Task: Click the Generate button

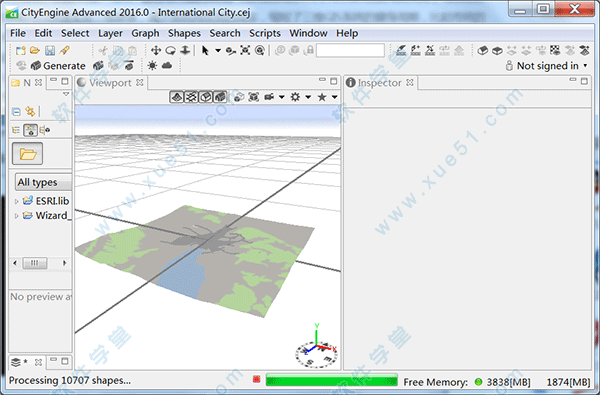Action: click(58, 66)
